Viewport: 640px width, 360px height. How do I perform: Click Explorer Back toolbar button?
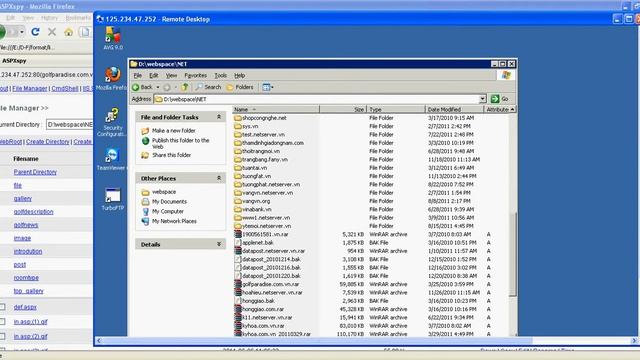point(142,87)
